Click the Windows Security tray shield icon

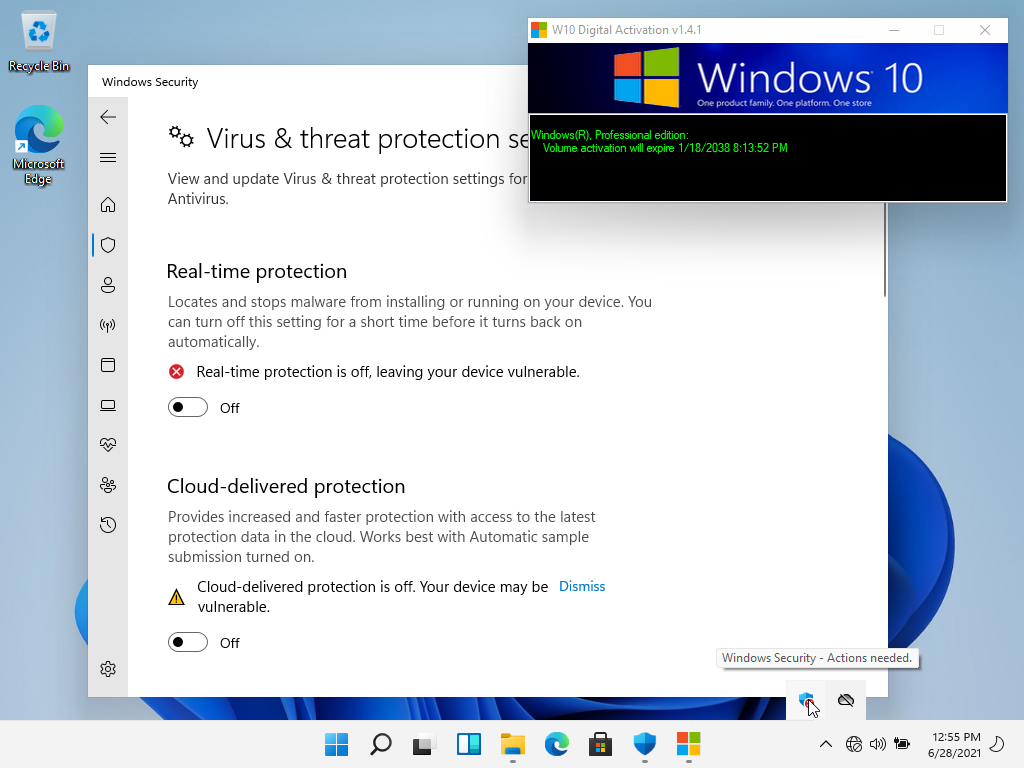[x=806, y=701]
